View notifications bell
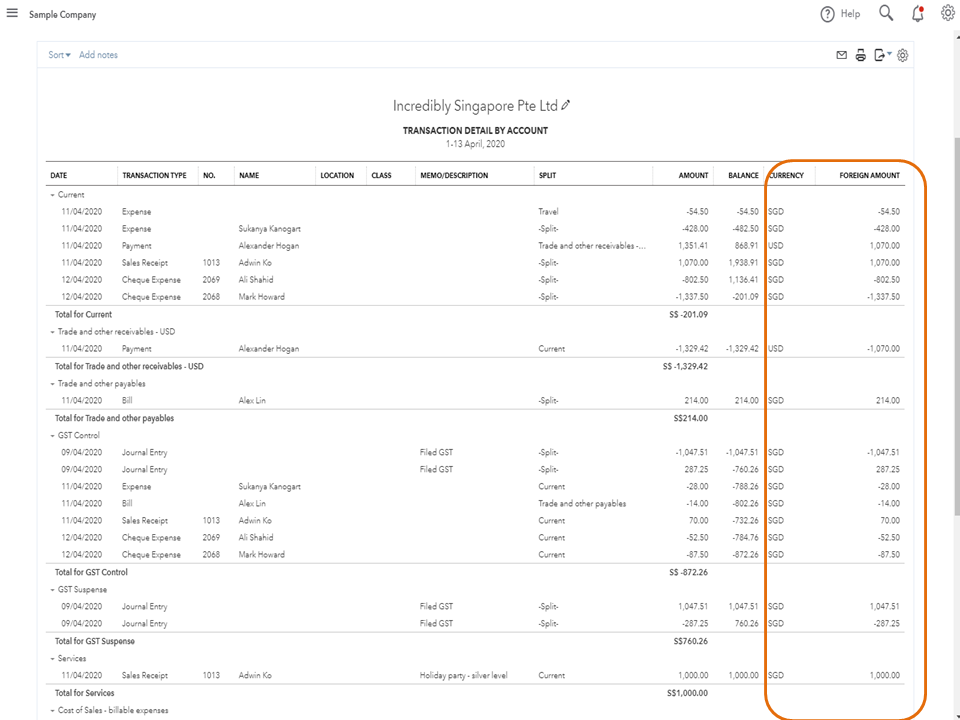 (918, 13)
